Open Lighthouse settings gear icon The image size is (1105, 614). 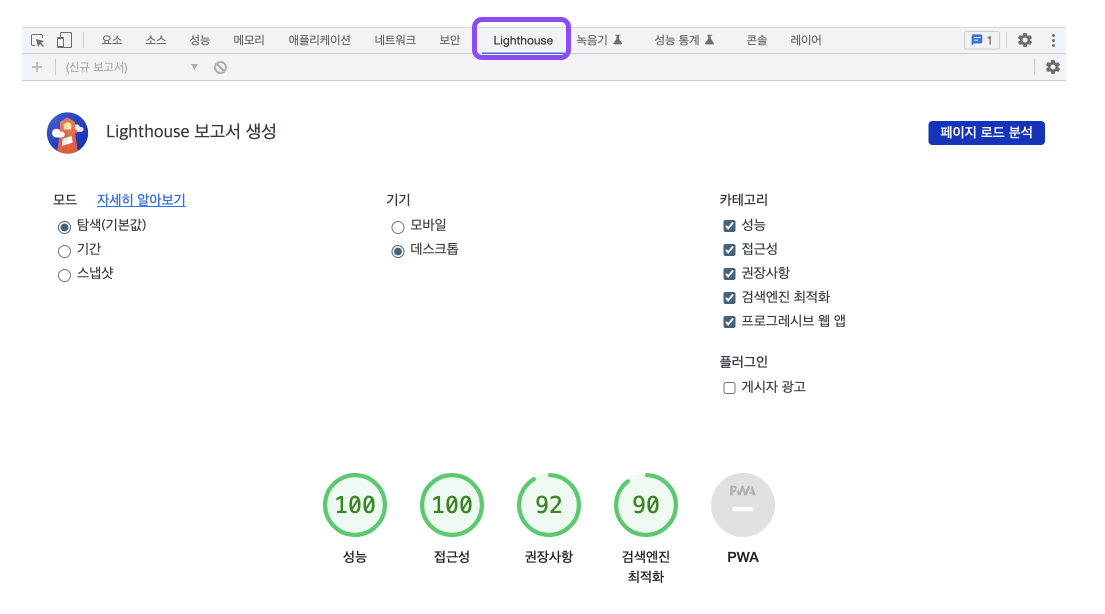pos(1053,67)
